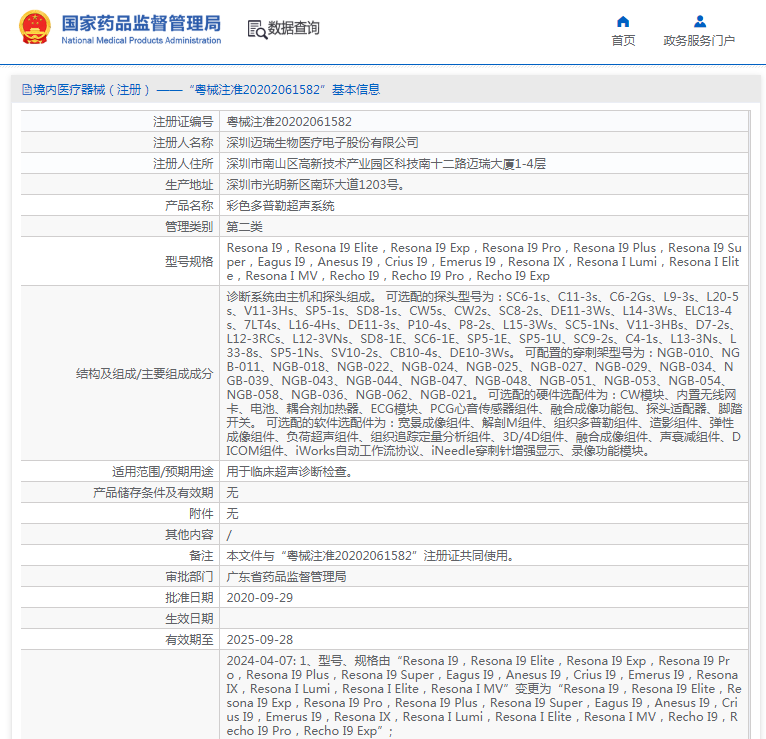Click the 注册人名称 label

click(x=183, y=143)
